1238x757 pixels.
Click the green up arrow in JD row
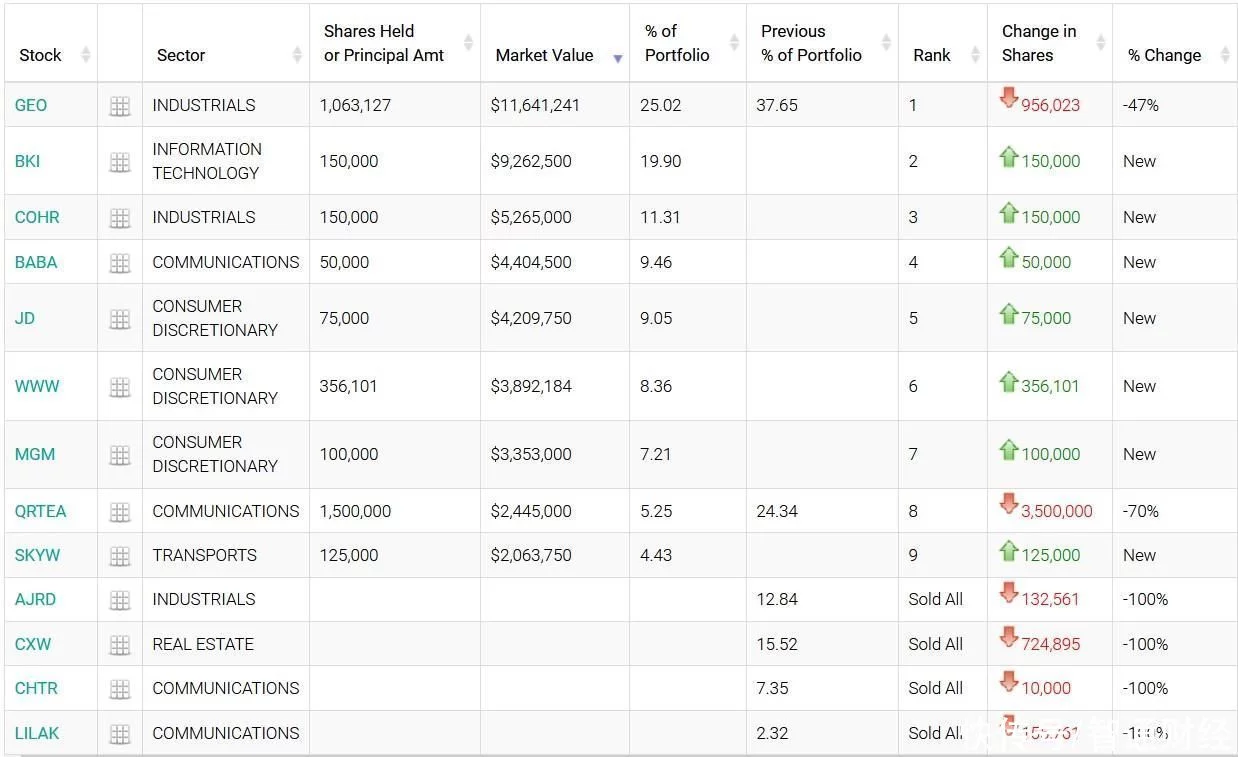[x=1008, y=313]
